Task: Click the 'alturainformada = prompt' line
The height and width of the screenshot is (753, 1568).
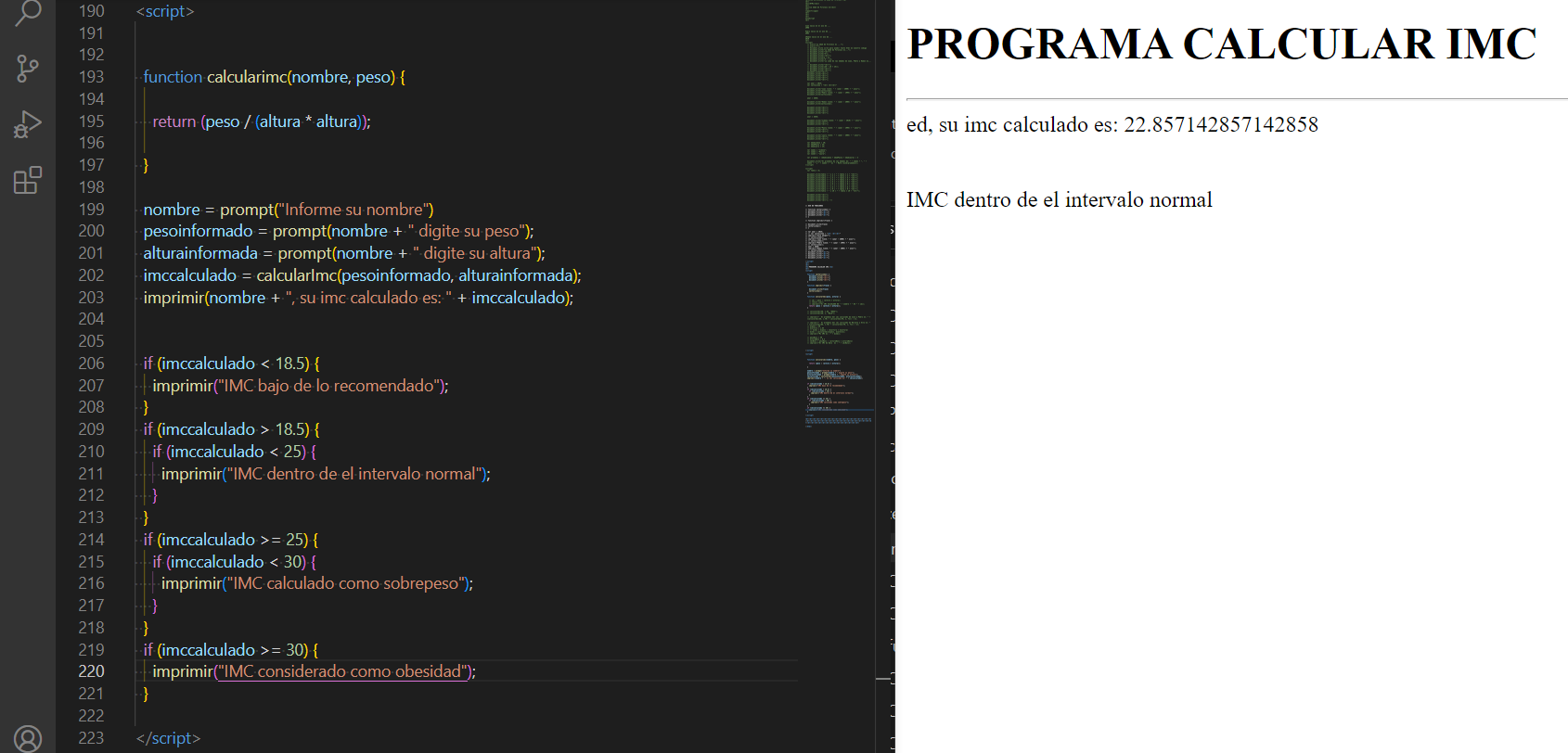Action: tap(344, 253)
